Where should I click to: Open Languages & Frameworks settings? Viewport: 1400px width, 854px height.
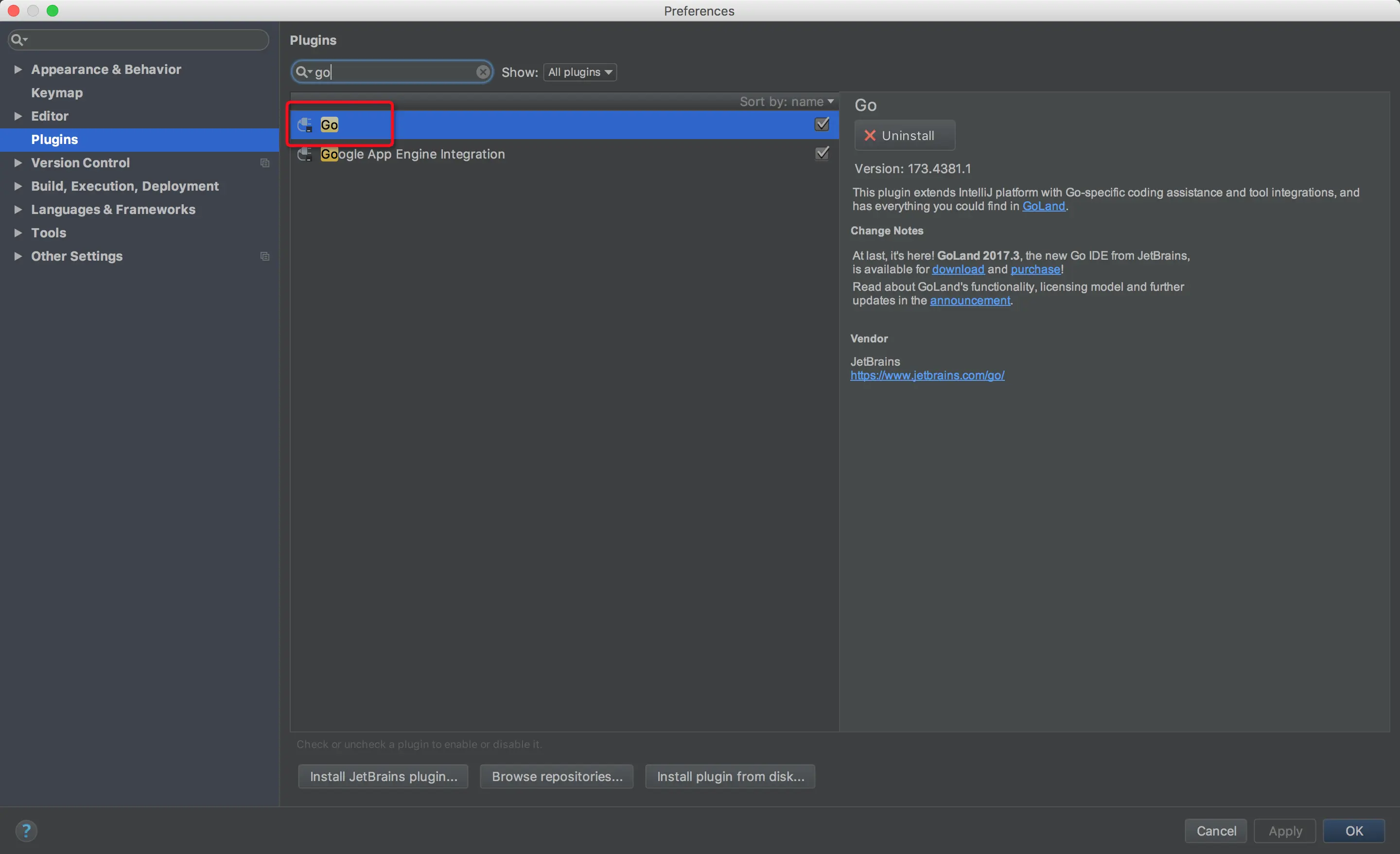(x=113, y=209)
